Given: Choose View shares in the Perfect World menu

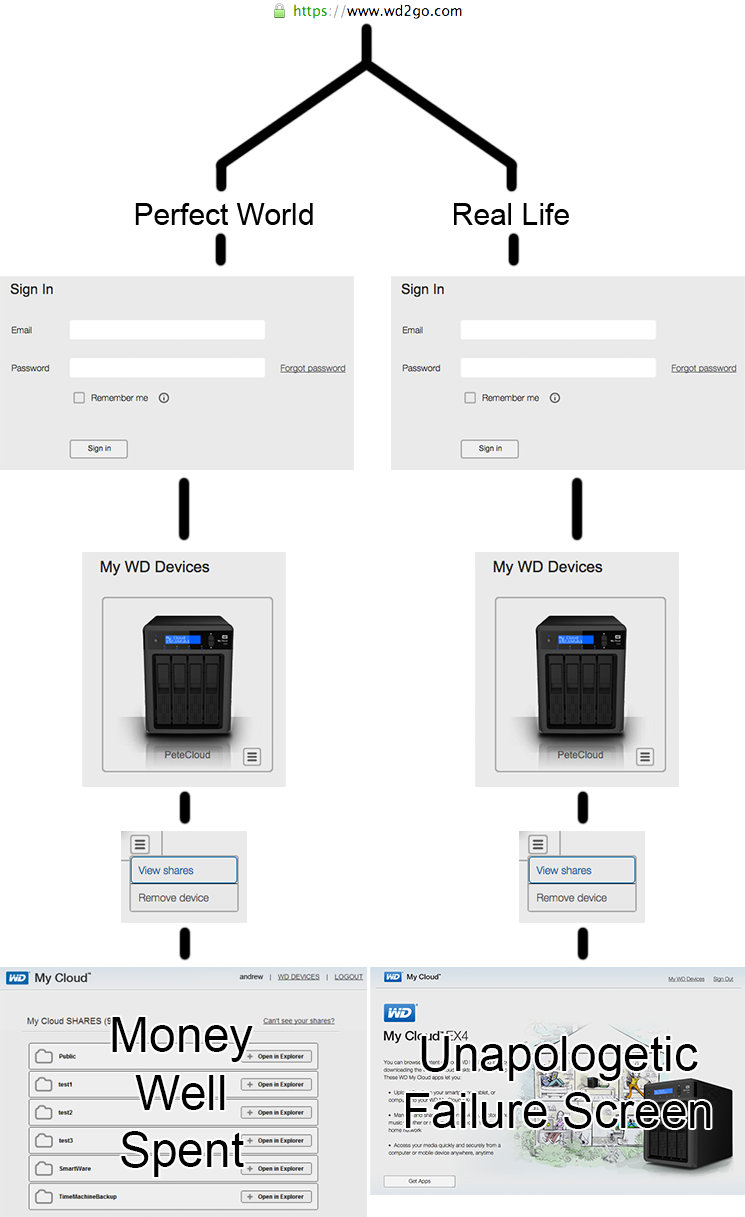Looking at the screenshot, I should click(x=184, y=870).
